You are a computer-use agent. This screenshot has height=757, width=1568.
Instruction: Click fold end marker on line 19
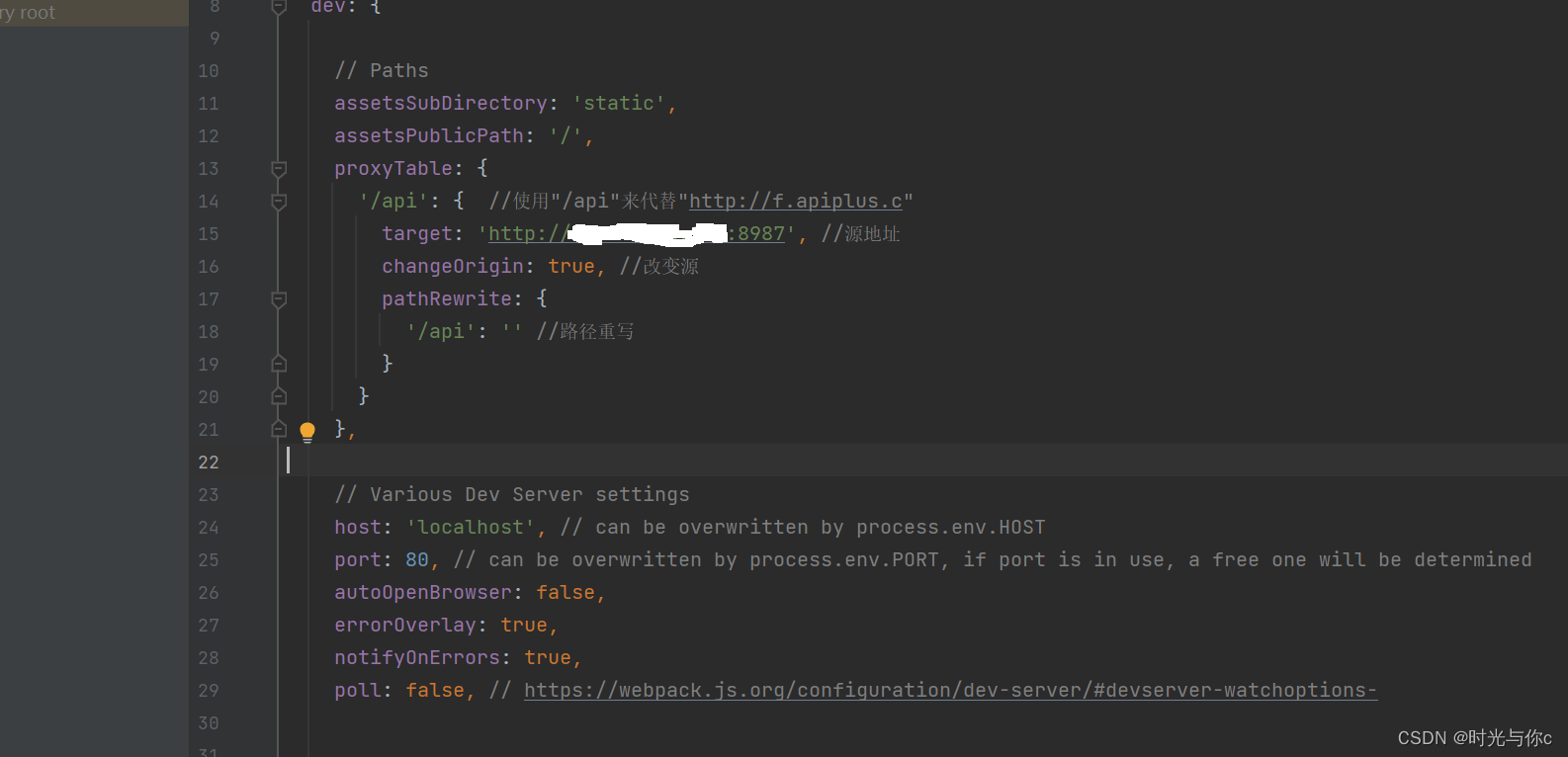tap(279, 364)
